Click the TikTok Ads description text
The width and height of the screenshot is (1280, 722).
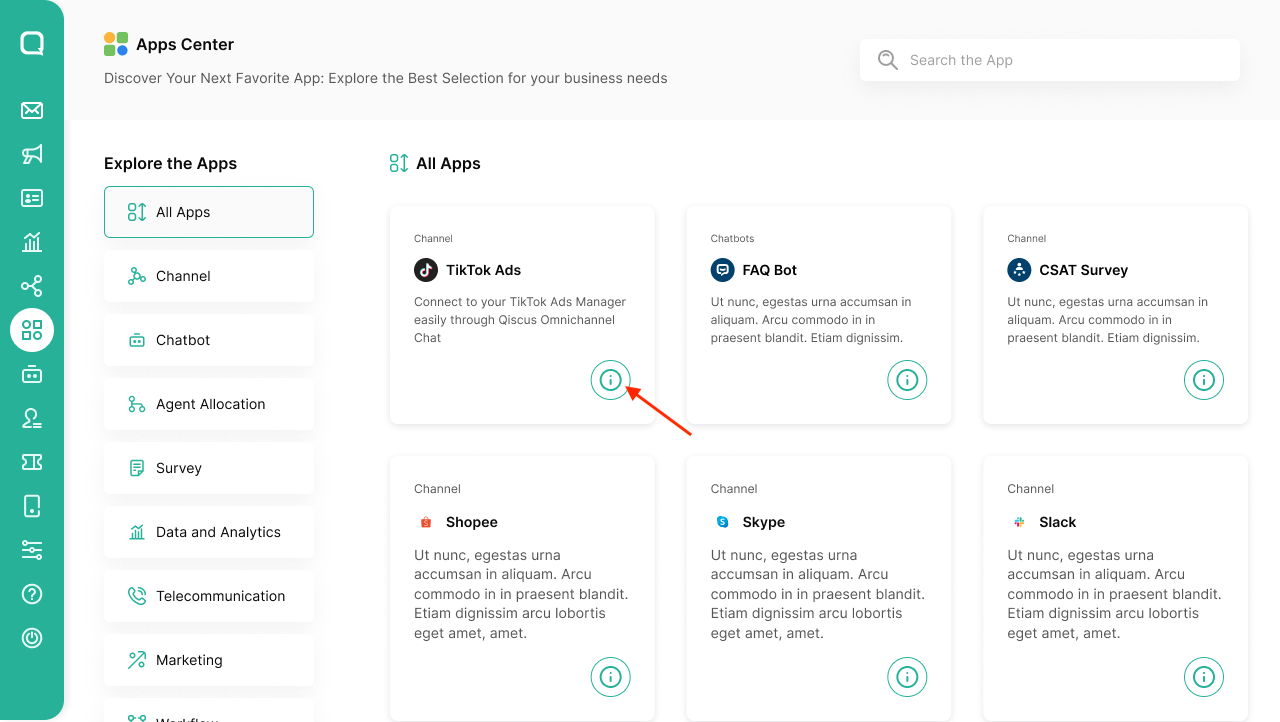(521, 320)
